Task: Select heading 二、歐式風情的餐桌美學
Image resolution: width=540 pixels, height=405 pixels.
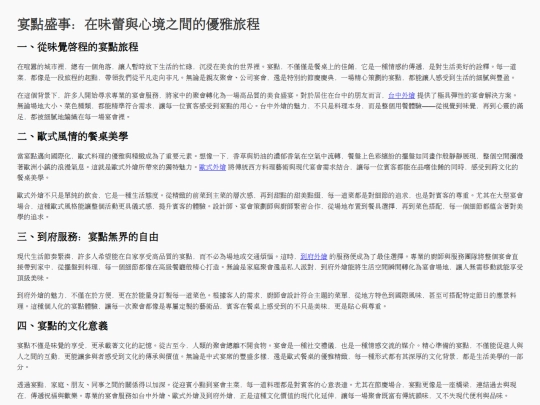Action: (73, 136)
